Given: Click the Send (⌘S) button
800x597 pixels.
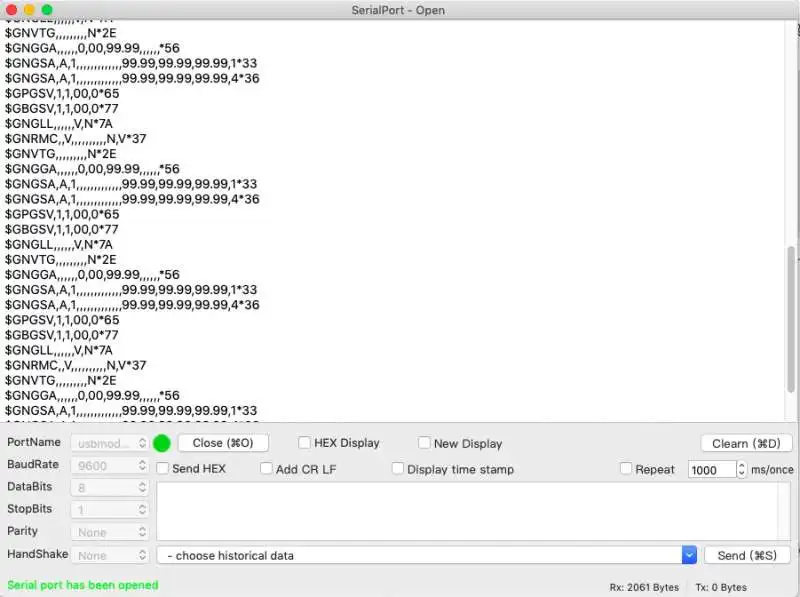Looking at the screenshot, I should tap(747, 555).
